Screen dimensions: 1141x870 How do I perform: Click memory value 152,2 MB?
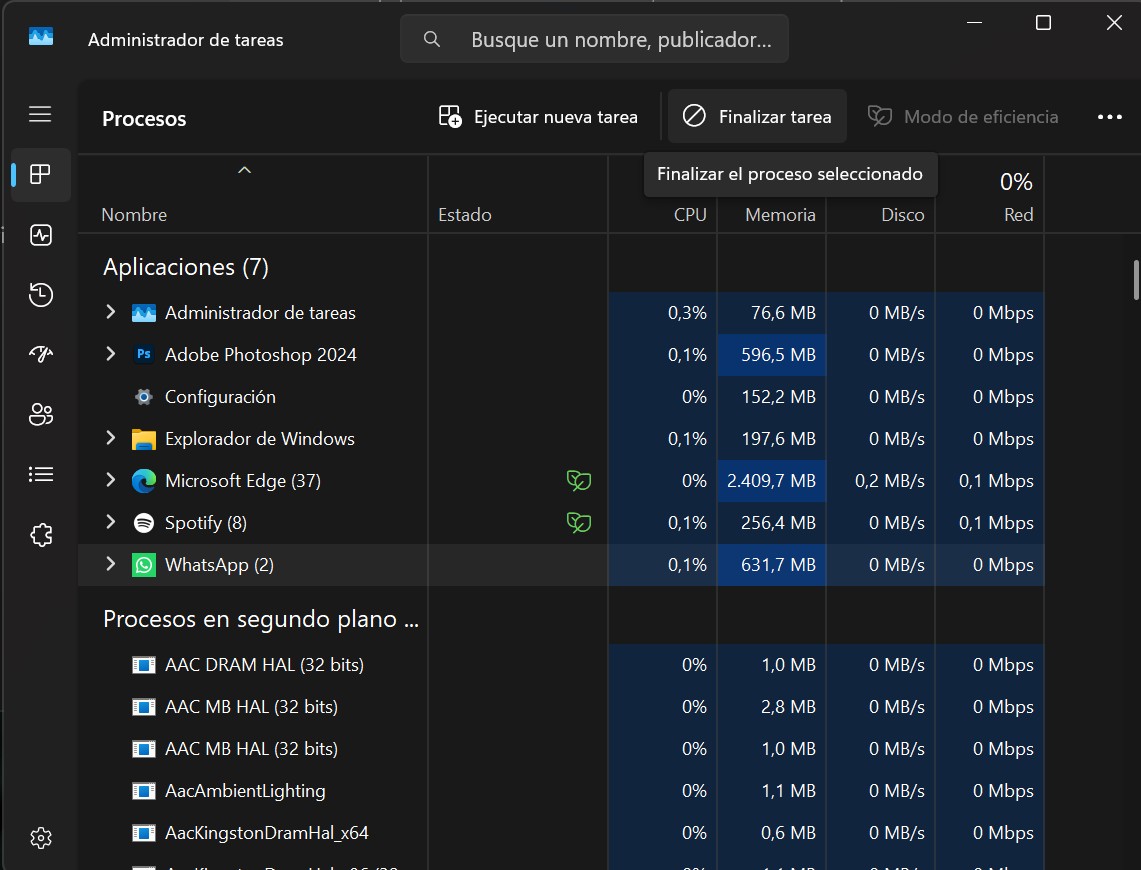coord(778,397)
